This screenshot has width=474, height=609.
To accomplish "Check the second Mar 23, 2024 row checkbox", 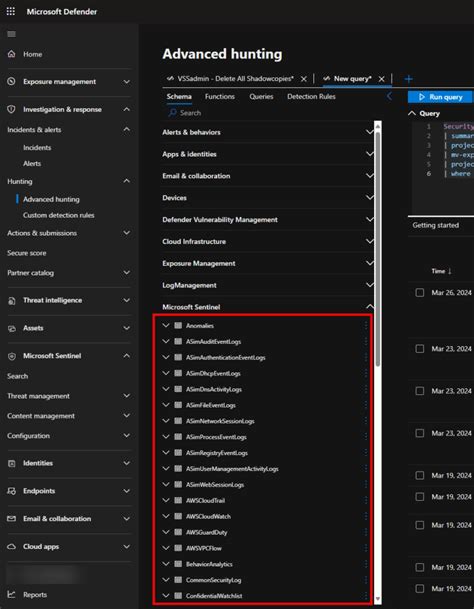I will pyautogui.click(x=420, y=391).
